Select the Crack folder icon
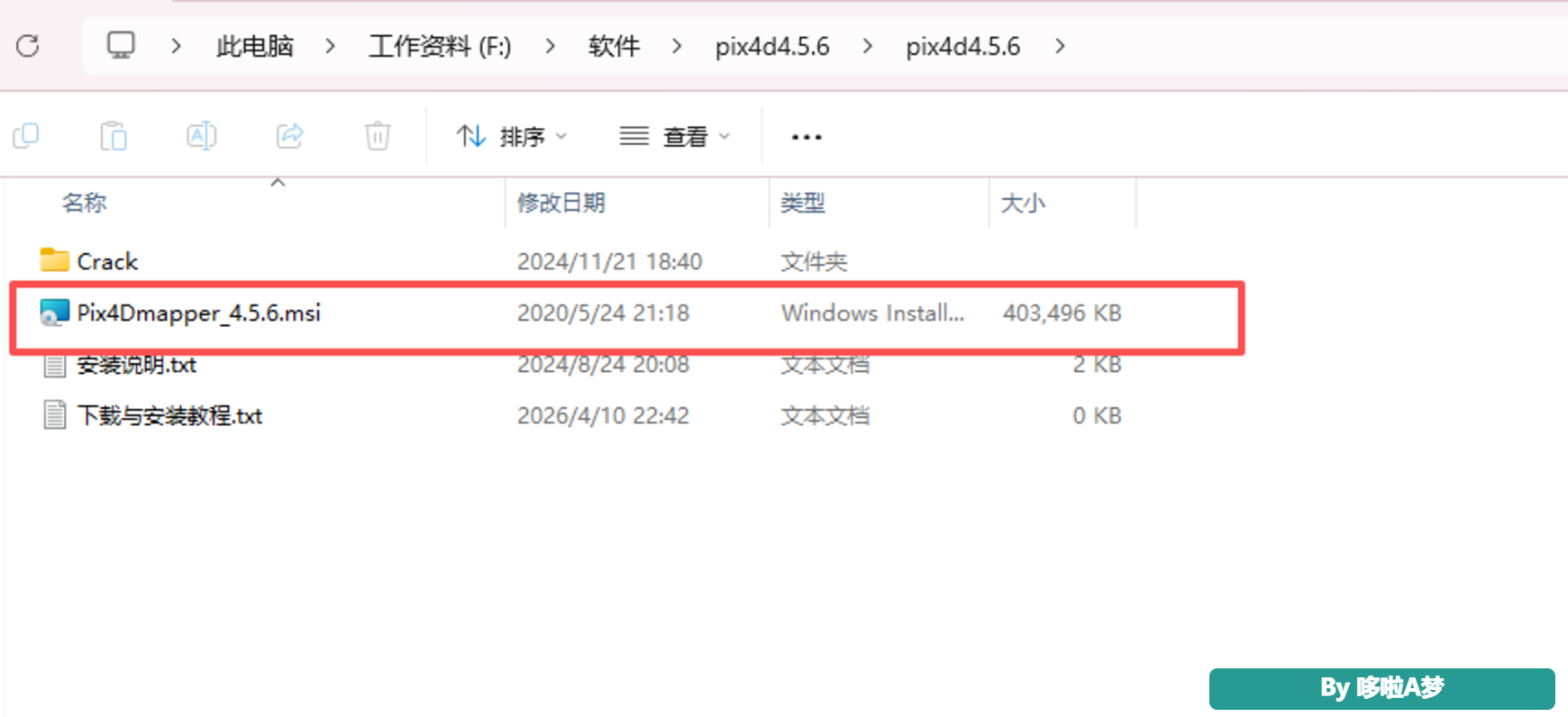Viewport: 1568px width, 717px height. pyautogui.click(x=55, y=260)
